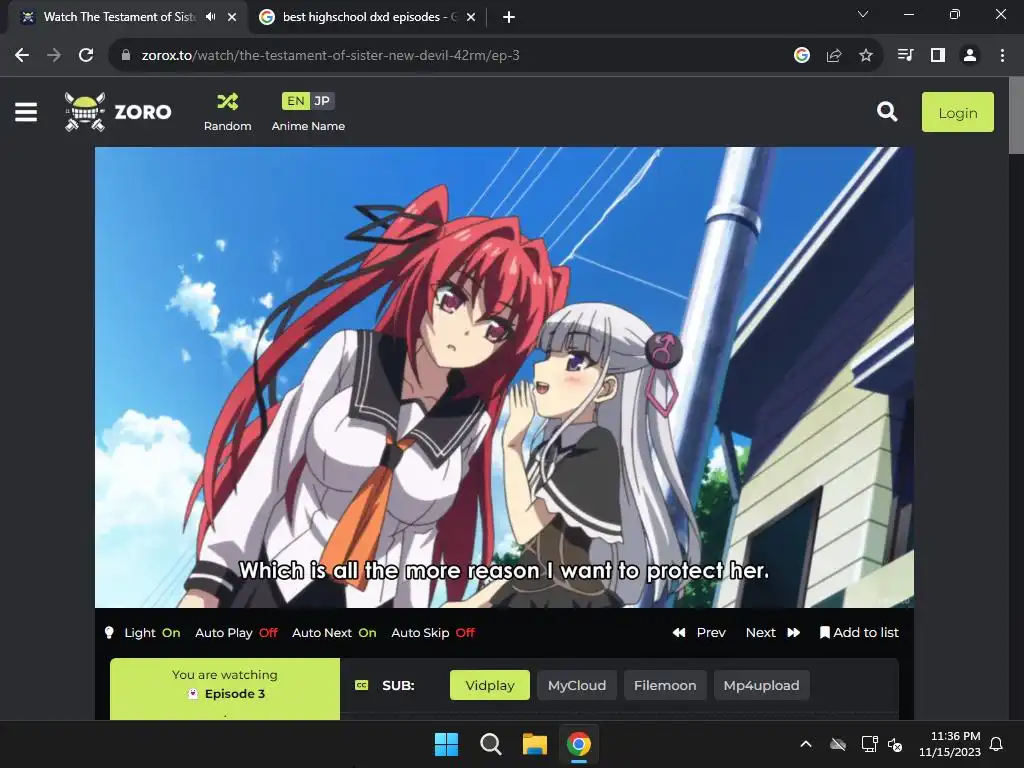Go forward in browser history

(x=54, y=56)
